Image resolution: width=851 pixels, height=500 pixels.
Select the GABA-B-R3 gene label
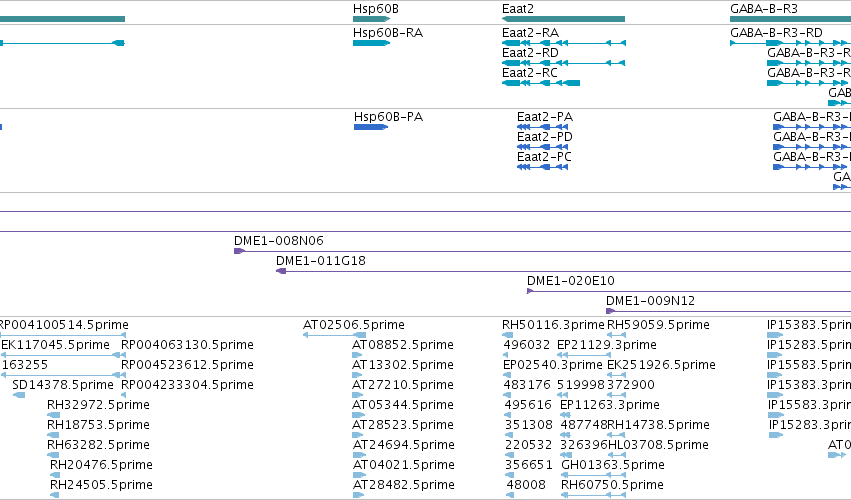pos(764,9)
